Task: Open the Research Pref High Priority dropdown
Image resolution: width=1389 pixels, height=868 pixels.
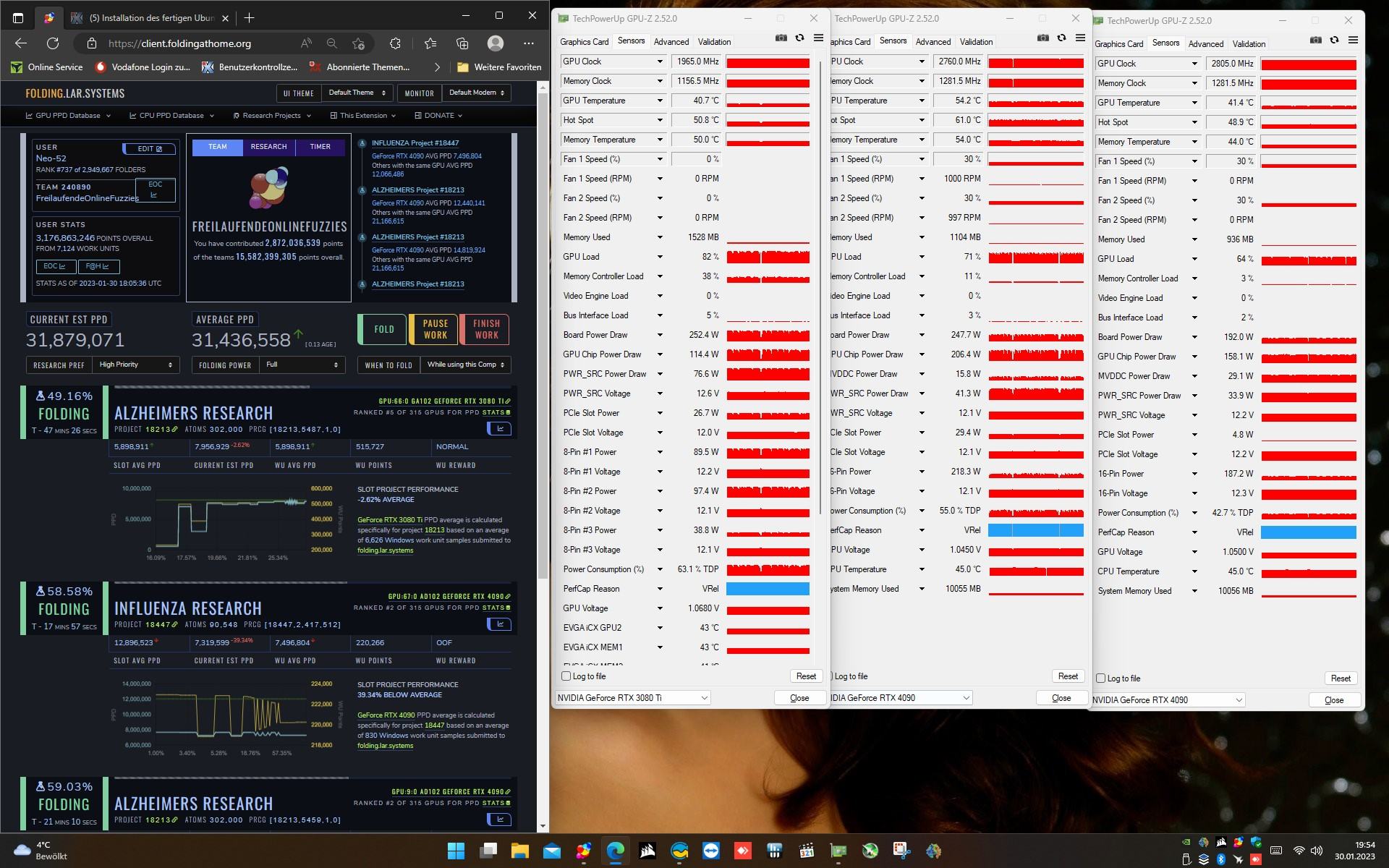Action: (136, 365)
